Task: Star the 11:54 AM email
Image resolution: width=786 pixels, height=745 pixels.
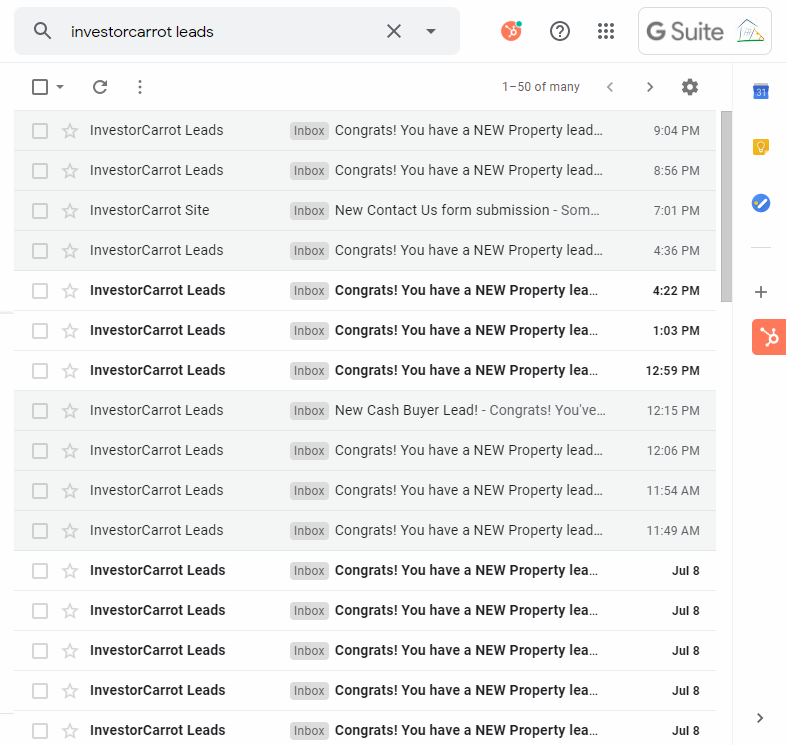Action: 70,491
